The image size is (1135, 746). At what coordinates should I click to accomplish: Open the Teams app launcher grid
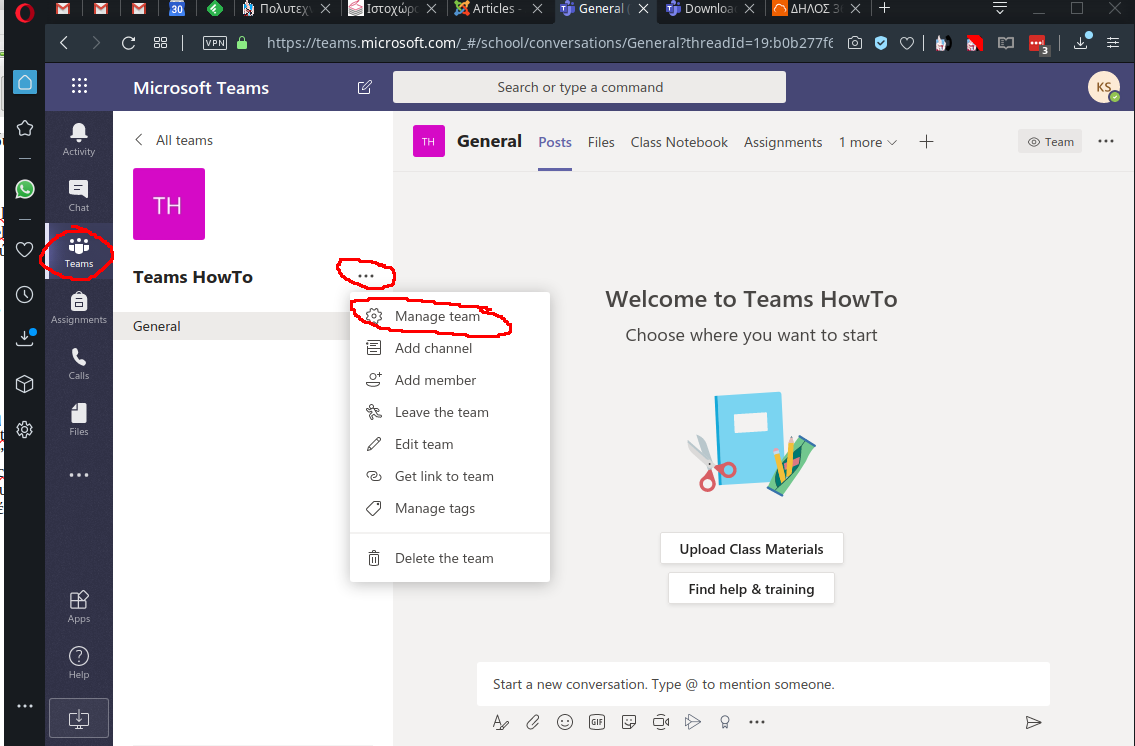(80, 87)
